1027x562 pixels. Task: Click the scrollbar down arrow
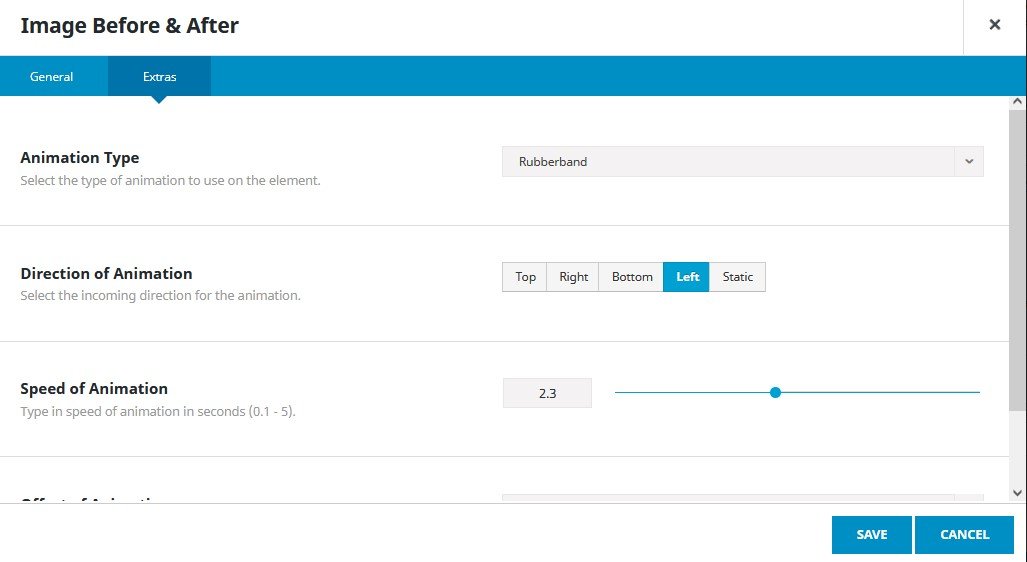[1017, 492]
